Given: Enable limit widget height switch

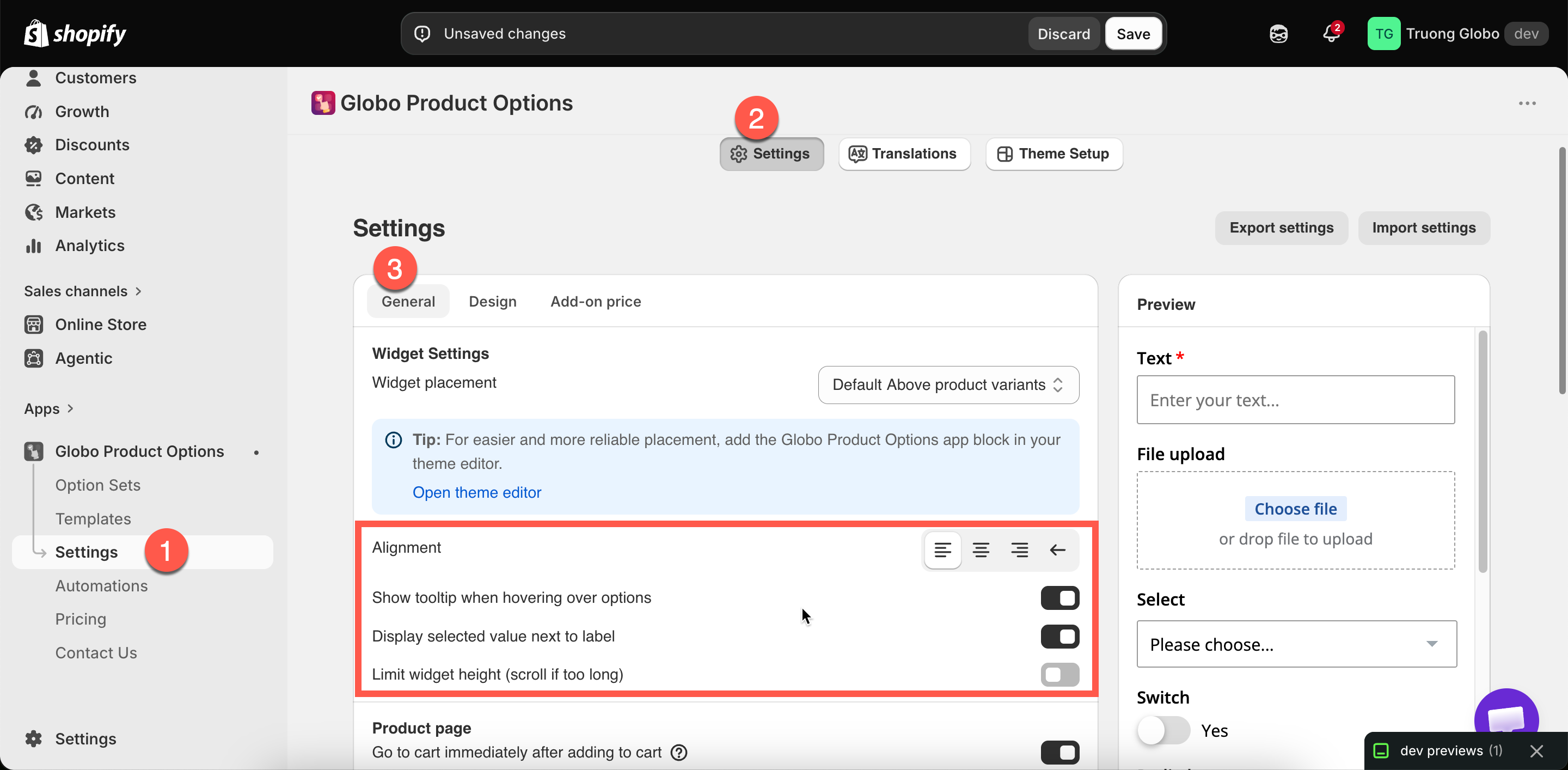Looking at the screenshot, I should pos(1059,675).
